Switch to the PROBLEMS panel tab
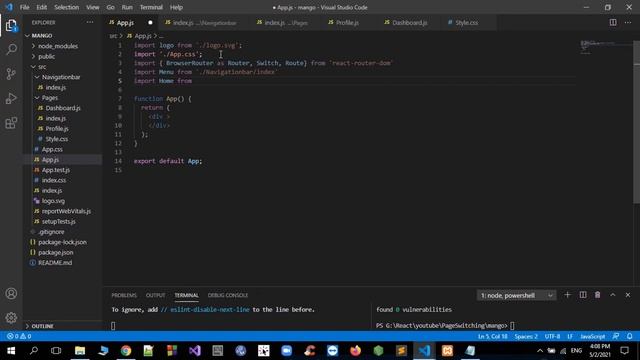This screenshot has height=360, width=640. point(124,295)
